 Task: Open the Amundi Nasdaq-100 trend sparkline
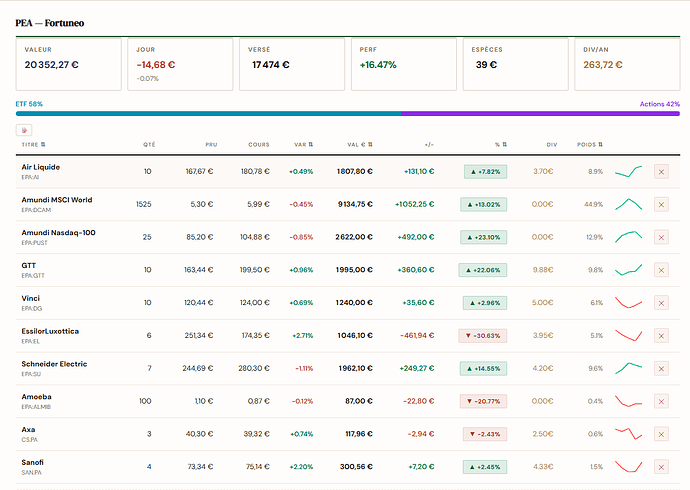[x=628, y=237]
